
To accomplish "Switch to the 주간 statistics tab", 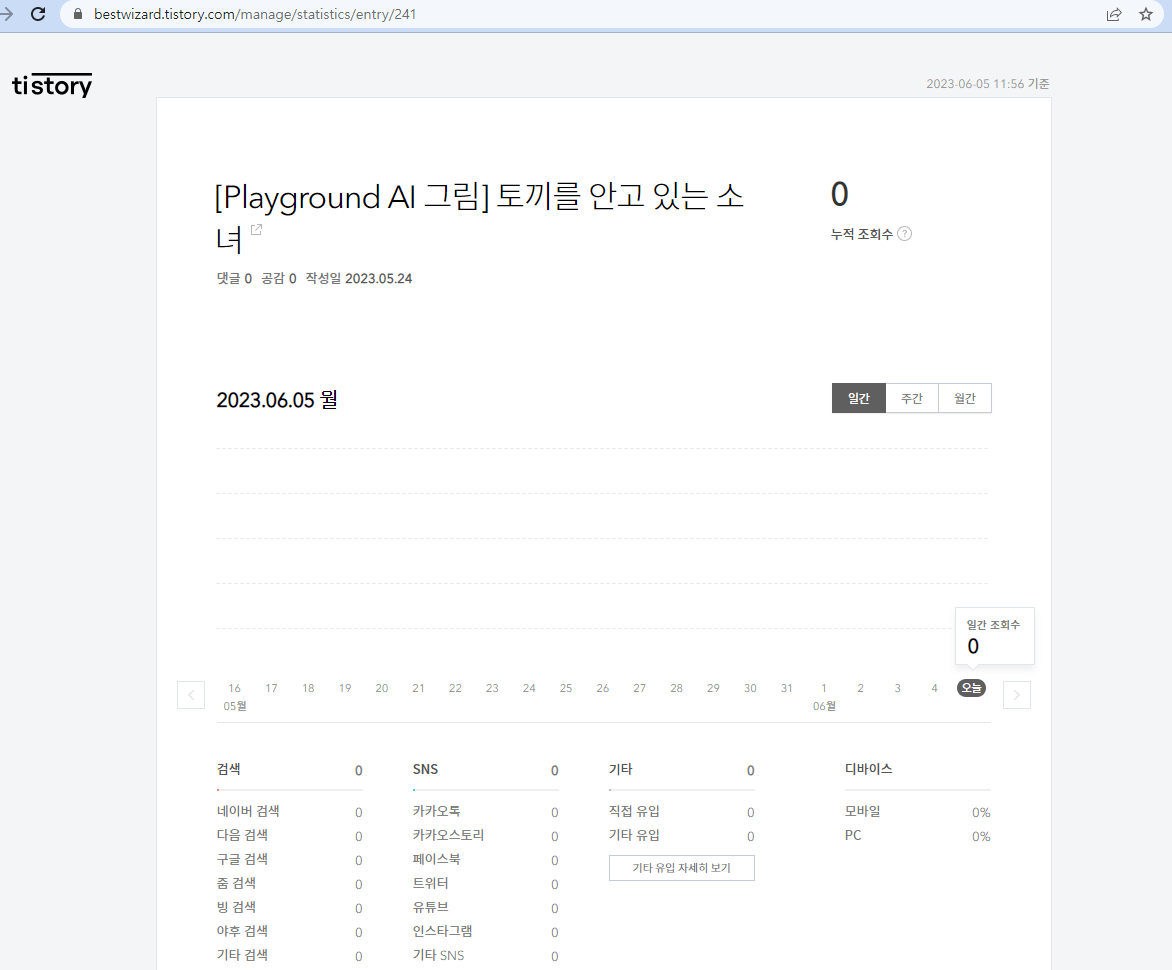I will click(x=911, y=397).
